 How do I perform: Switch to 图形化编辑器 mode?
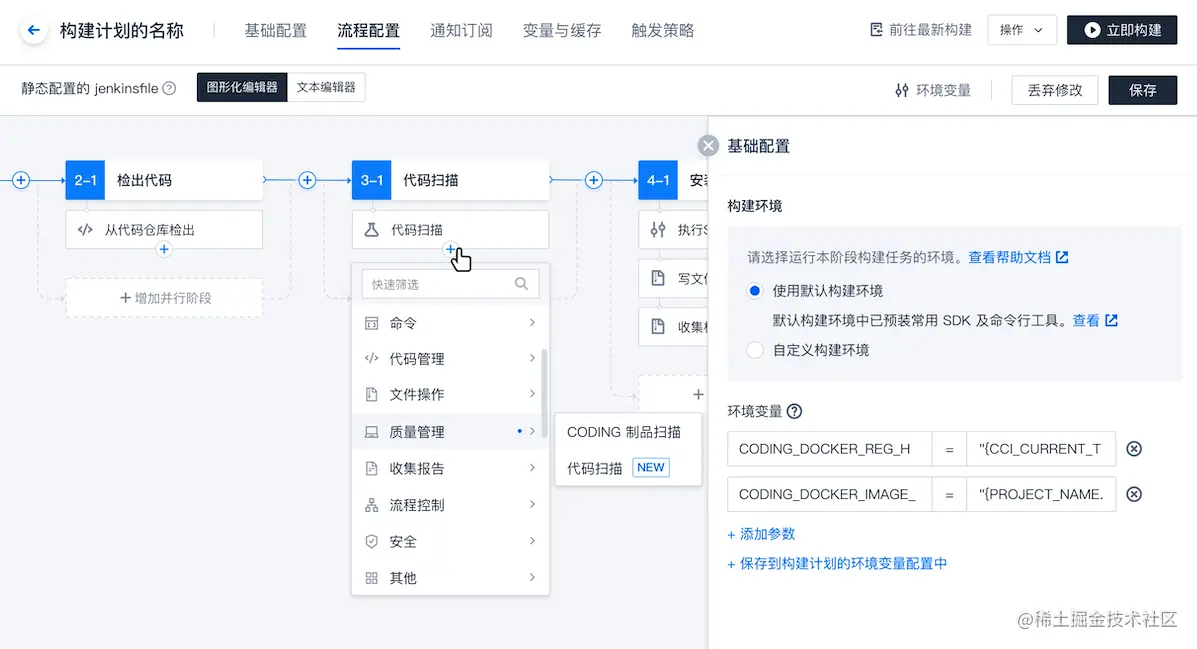click(x=242, y=87)
